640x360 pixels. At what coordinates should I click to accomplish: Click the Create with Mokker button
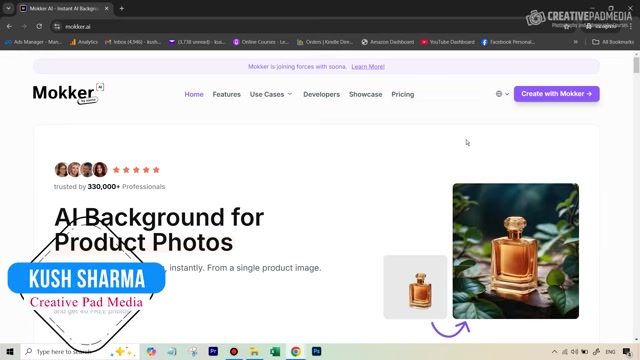coord(557,94)
